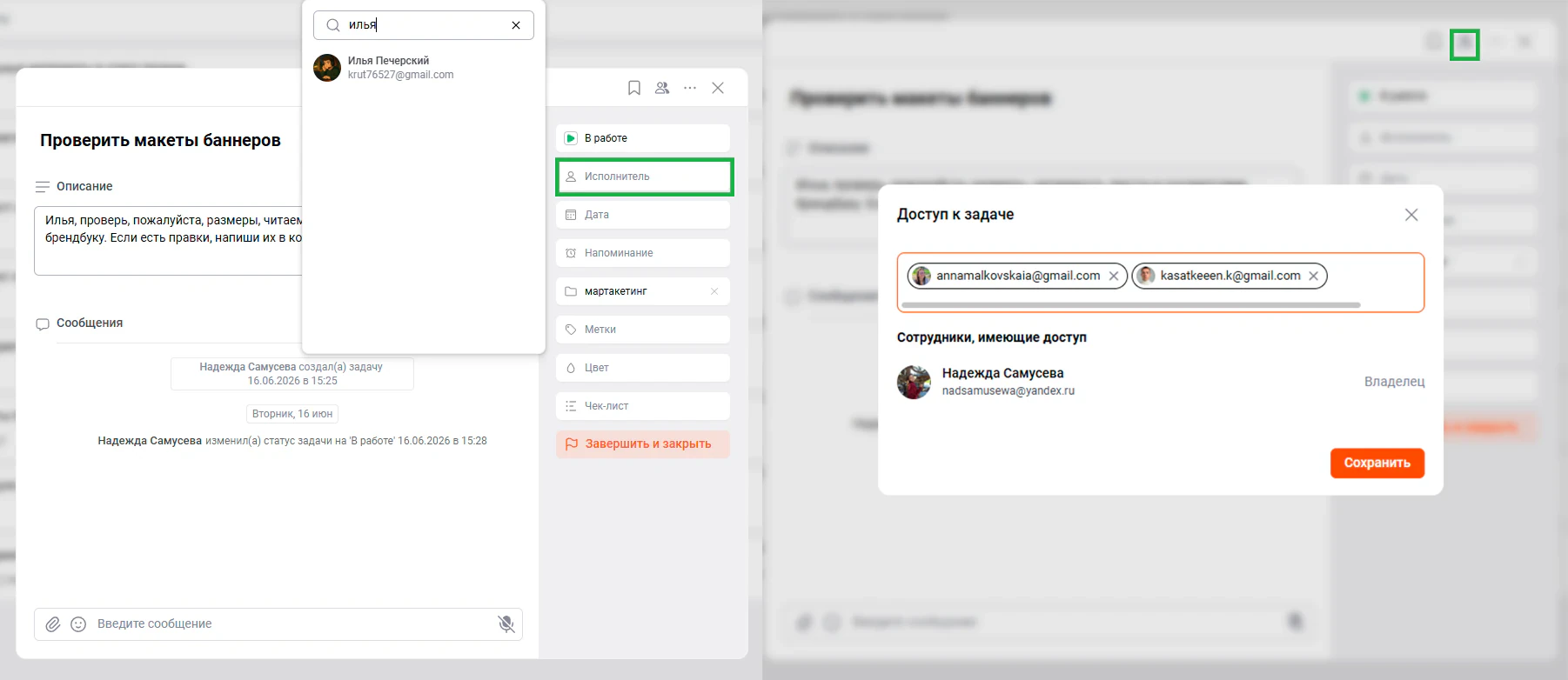Attach a file with the paperclip icon
The image size is (1568, 680).
(x=53, y=624)
